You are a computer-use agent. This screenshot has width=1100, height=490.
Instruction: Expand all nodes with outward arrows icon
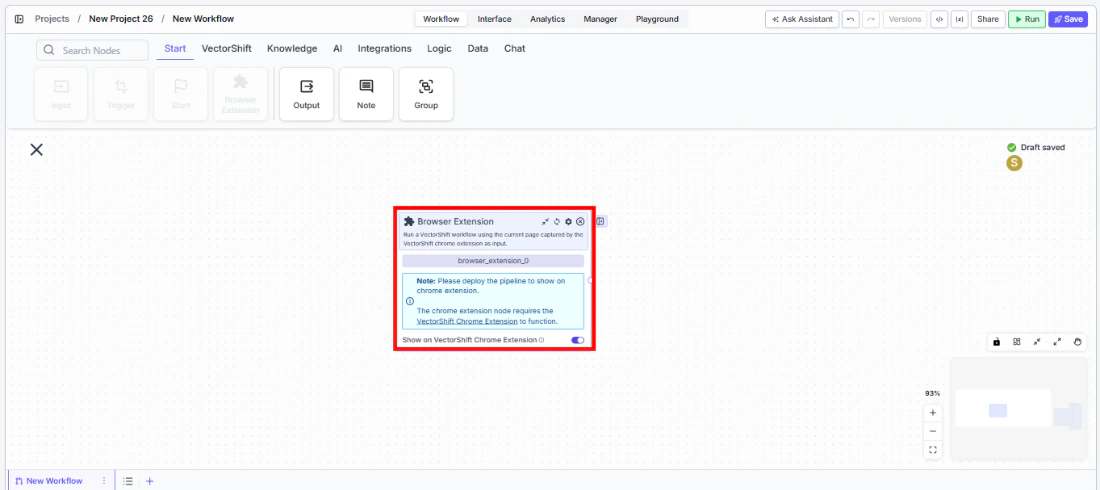[1057, 342]
